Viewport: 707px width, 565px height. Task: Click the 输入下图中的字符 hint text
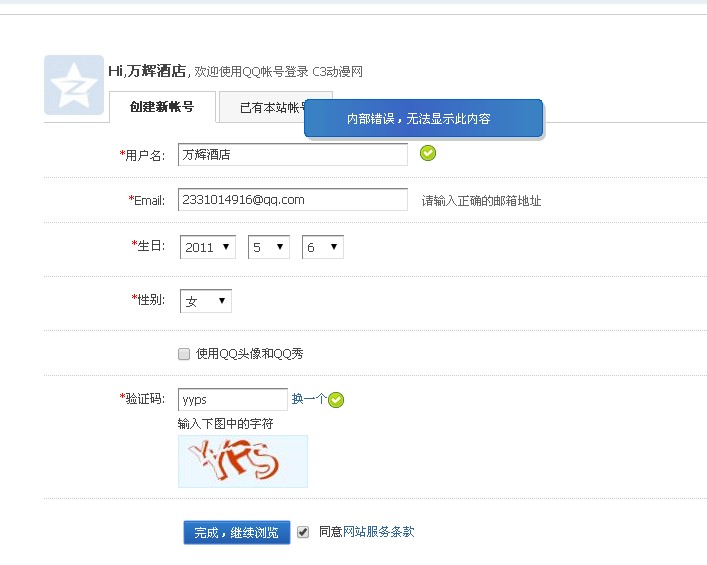click(225, 423)
